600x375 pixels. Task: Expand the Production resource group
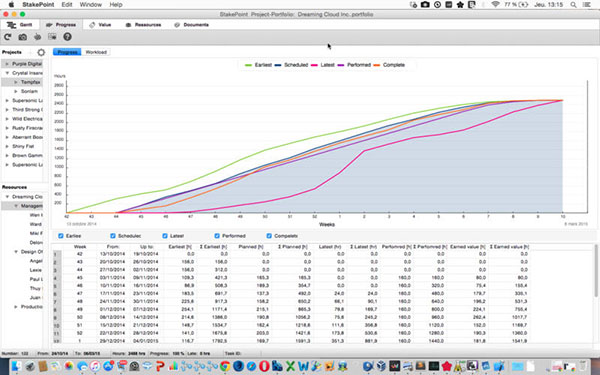point(16,307)
